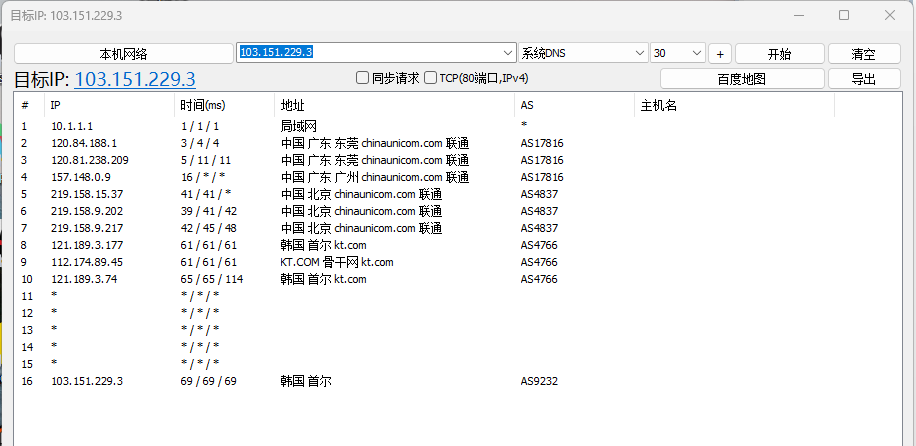
Task: Click 中国 广东 广州 address in hop 4
Action: point(374,177)
